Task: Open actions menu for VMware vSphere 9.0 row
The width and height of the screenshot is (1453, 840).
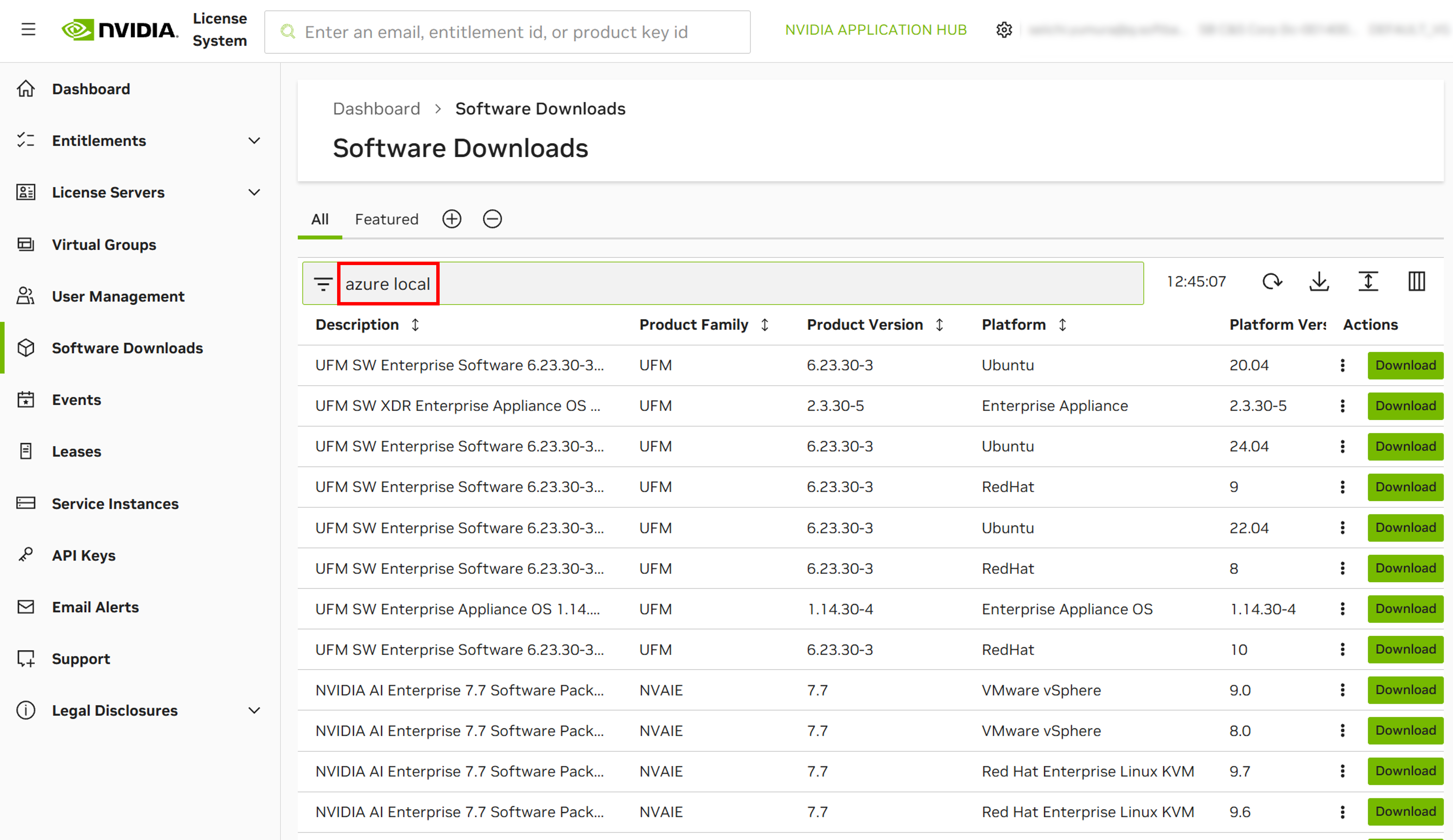Action: coord(1342,690)
